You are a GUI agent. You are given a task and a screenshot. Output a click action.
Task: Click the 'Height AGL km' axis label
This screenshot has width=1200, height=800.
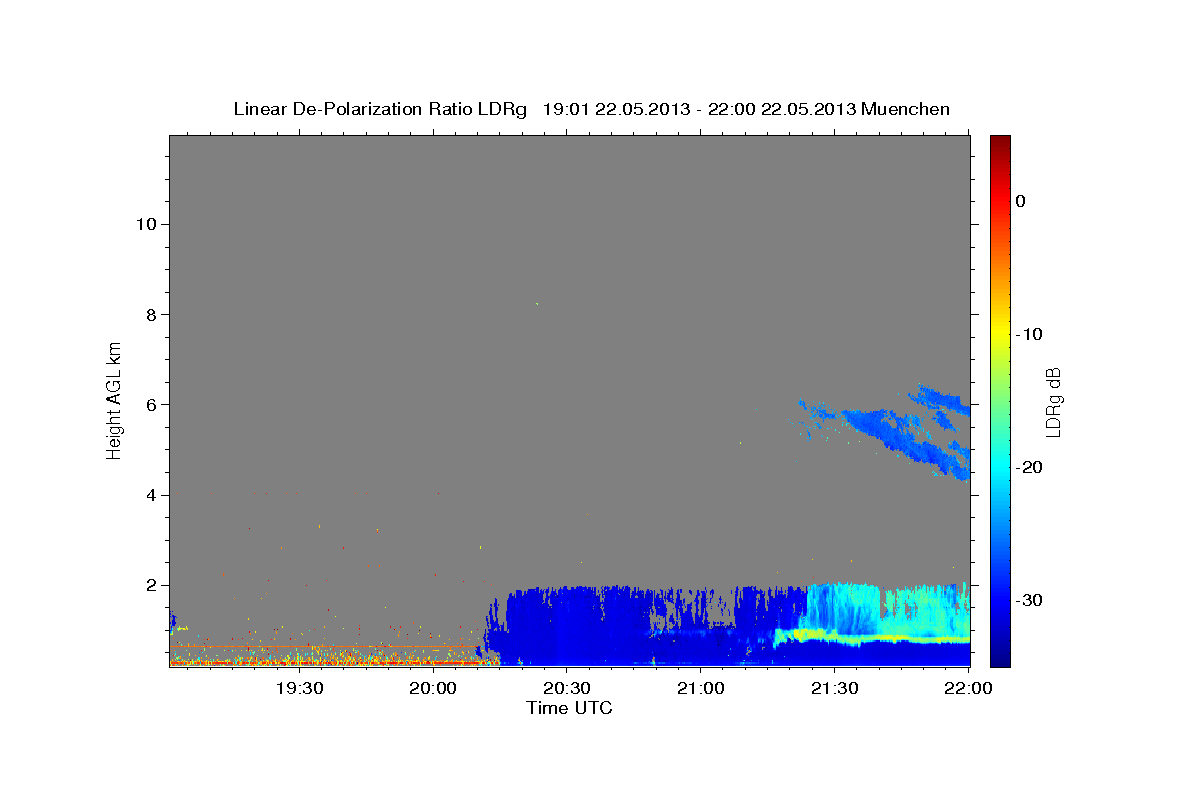click(x=115, y=400)
